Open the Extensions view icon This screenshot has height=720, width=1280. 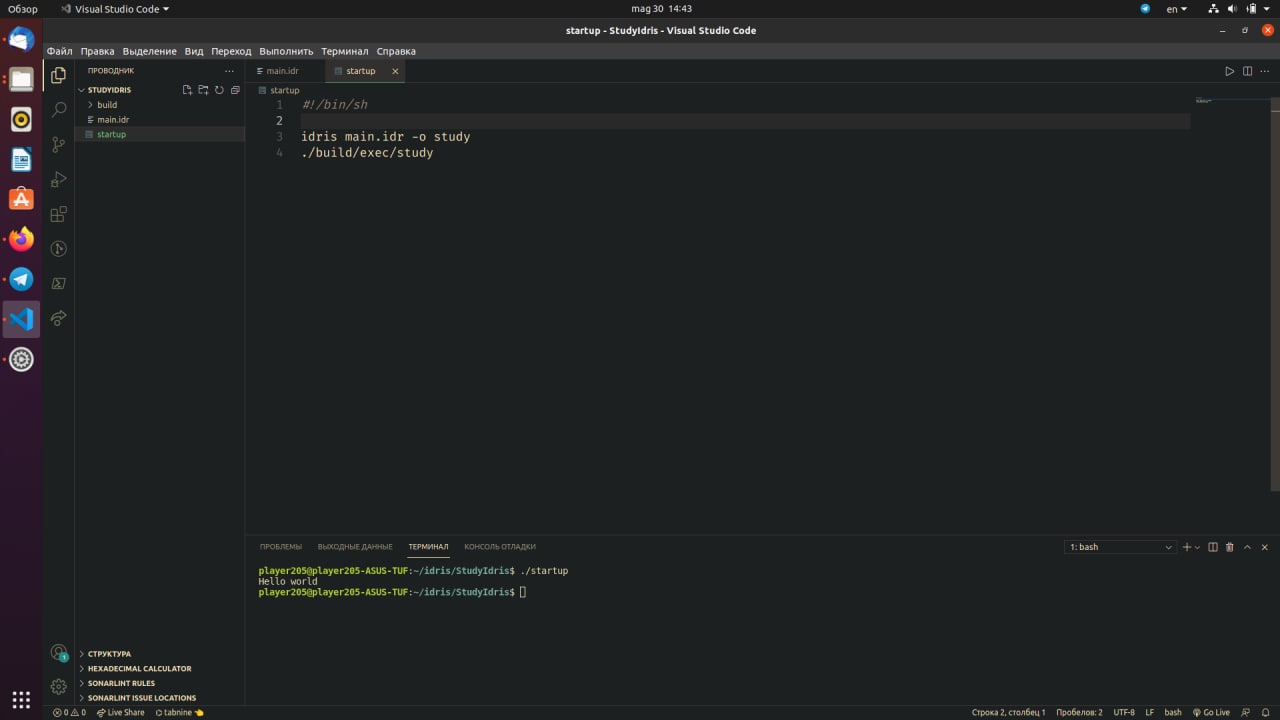(59, 214)
